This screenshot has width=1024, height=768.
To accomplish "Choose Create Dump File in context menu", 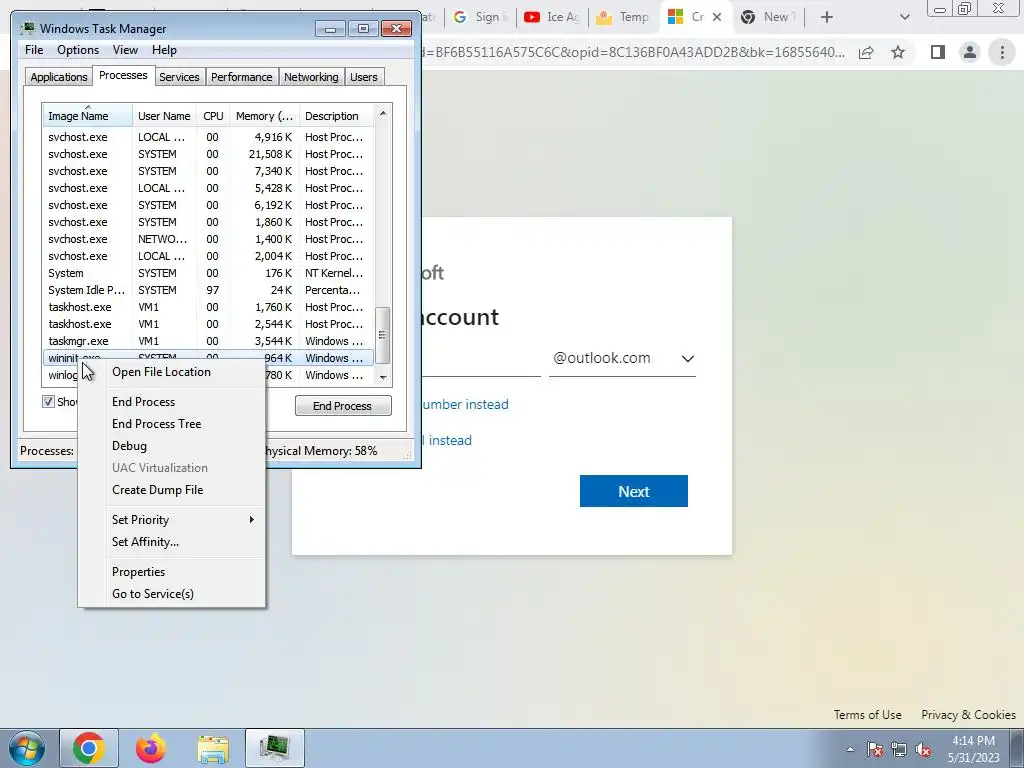I will pos(157,490).
